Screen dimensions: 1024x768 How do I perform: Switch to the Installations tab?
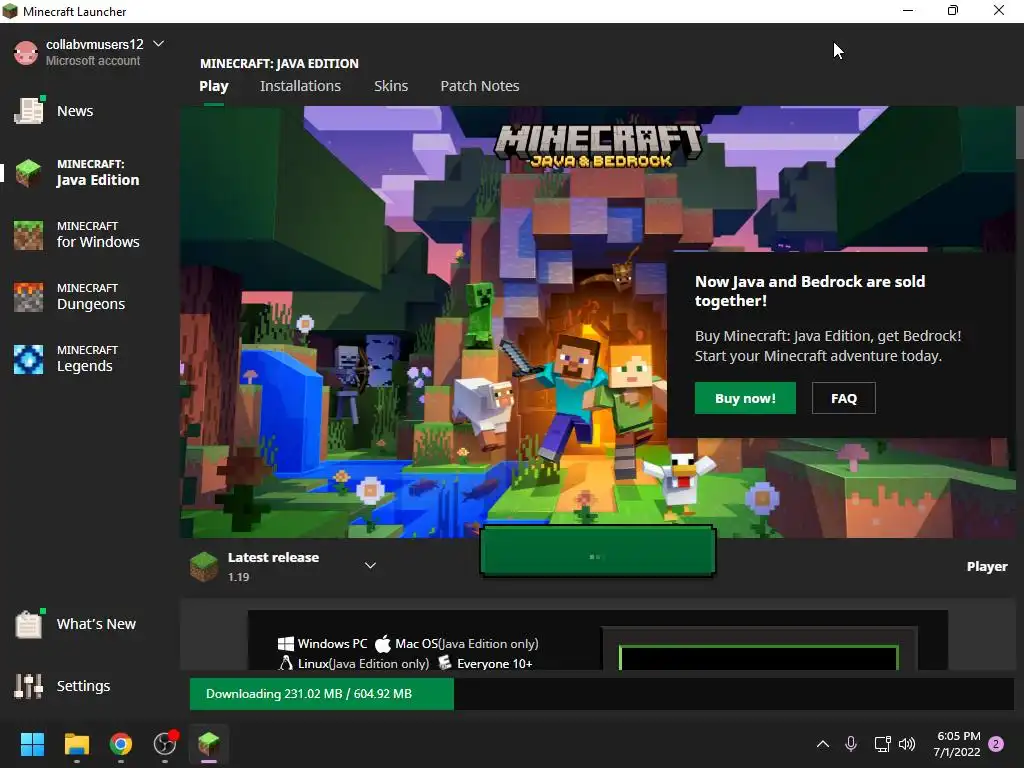[x=300, y=86]
